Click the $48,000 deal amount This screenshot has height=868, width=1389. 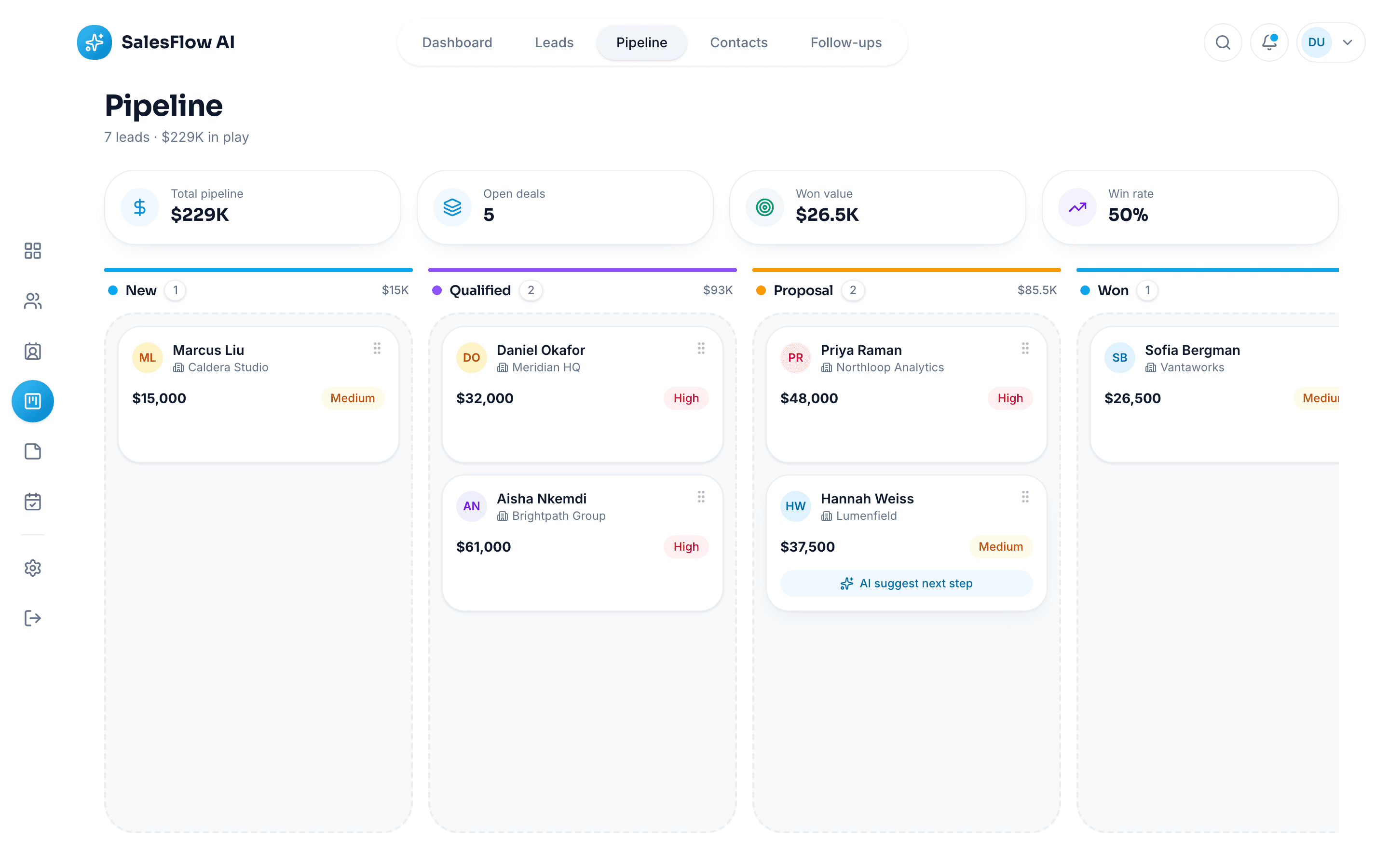click(809, 398)
